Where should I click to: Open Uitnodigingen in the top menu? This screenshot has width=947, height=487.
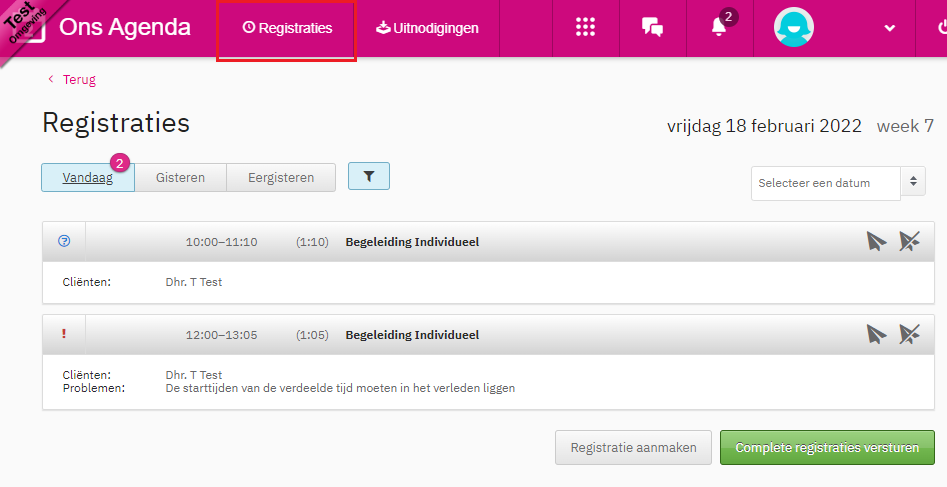427,28
